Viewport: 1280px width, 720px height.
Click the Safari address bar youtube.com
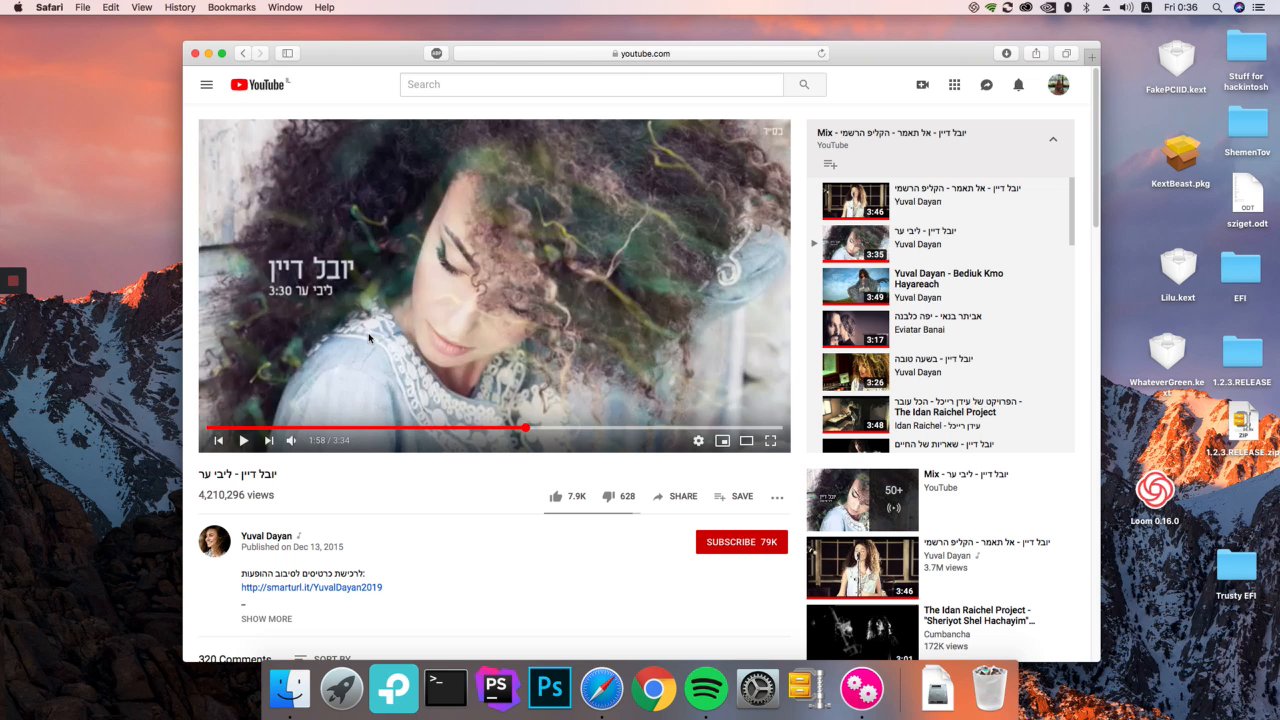(641, 54)
